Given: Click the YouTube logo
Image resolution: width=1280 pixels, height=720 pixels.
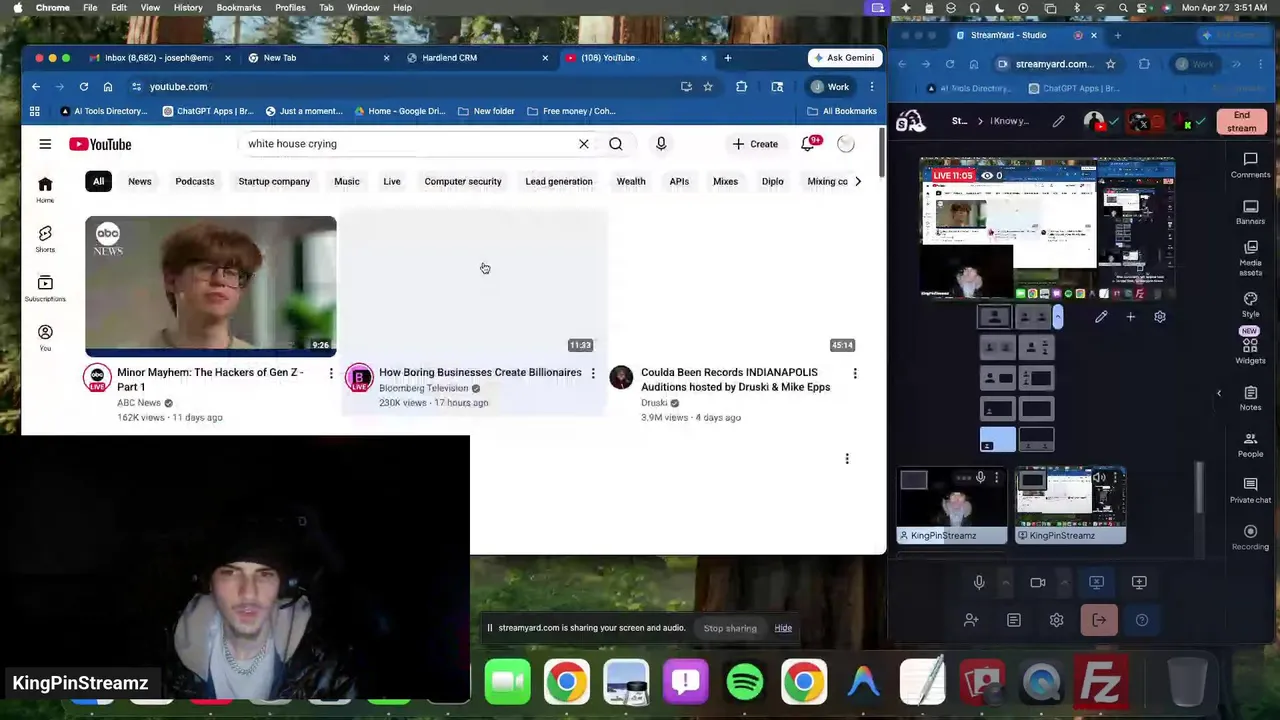Looking at the screenshot, I should point(100,144).
